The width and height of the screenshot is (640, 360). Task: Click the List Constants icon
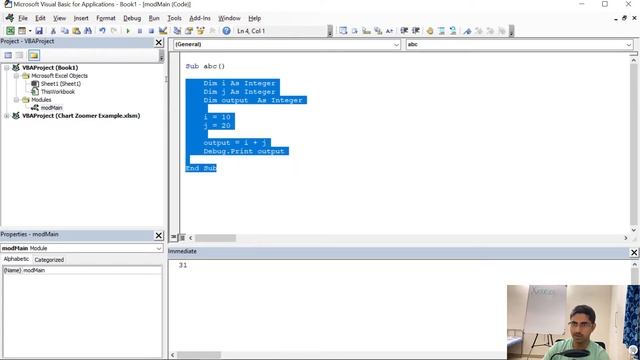tap(355, 31)
